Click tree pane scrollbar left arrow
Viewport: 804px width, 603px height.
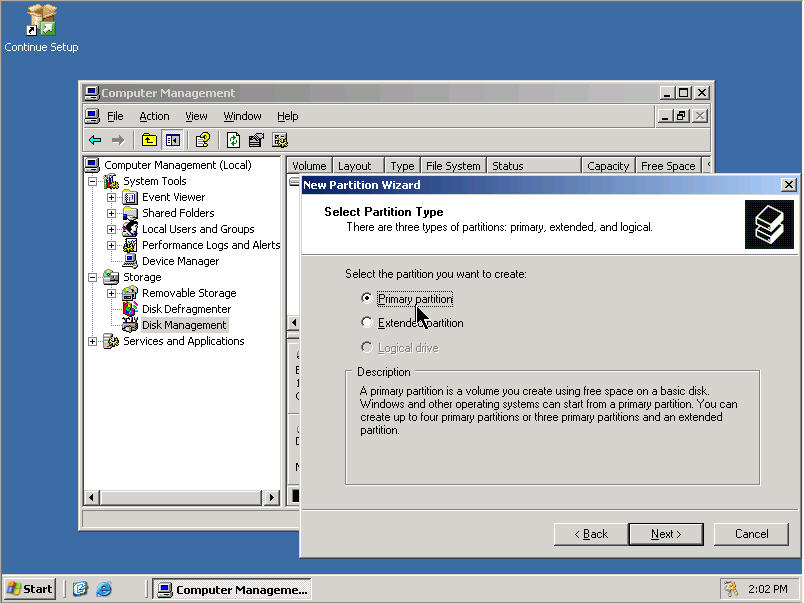click(91, 497)
